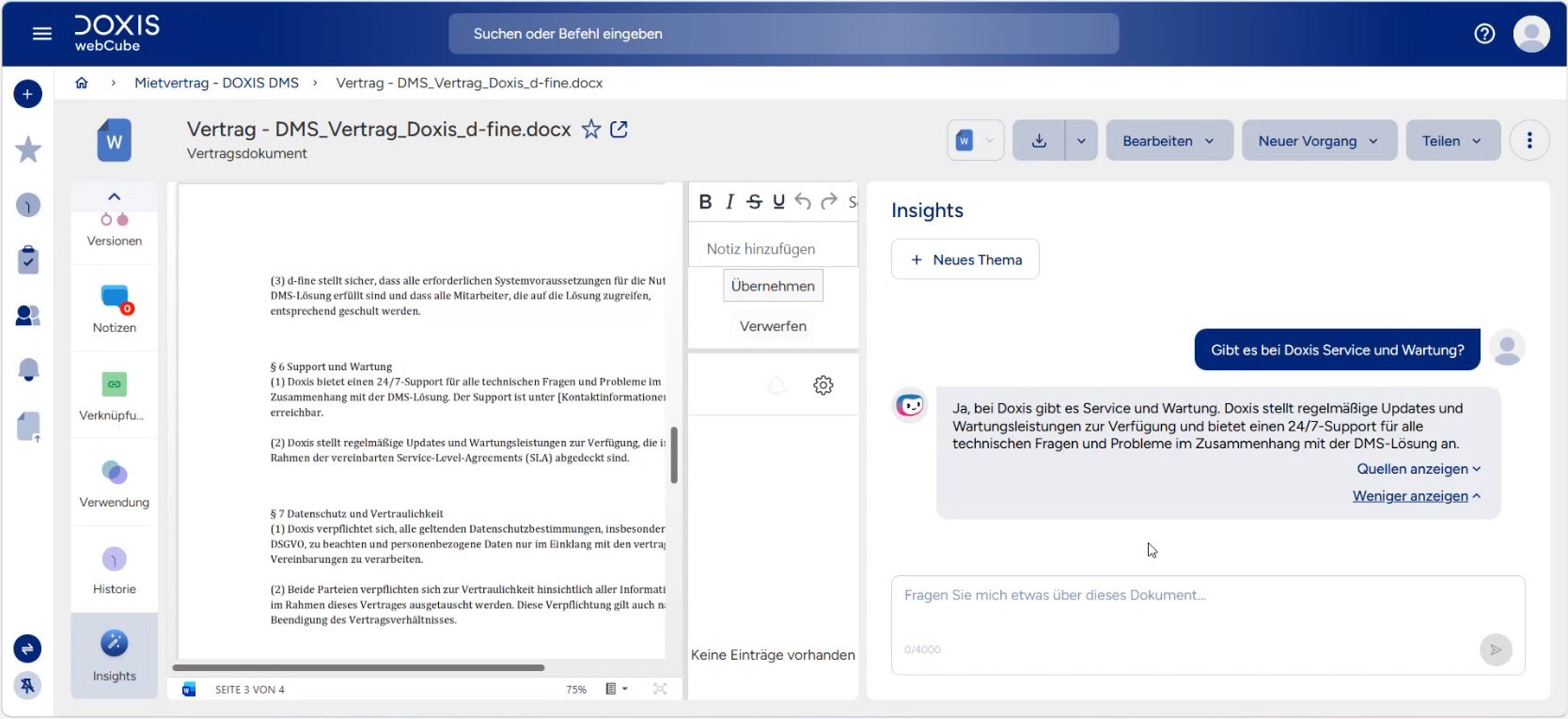Open the Word rendition format dropdown
The image size is (1568, 719).
coord(976,141)
